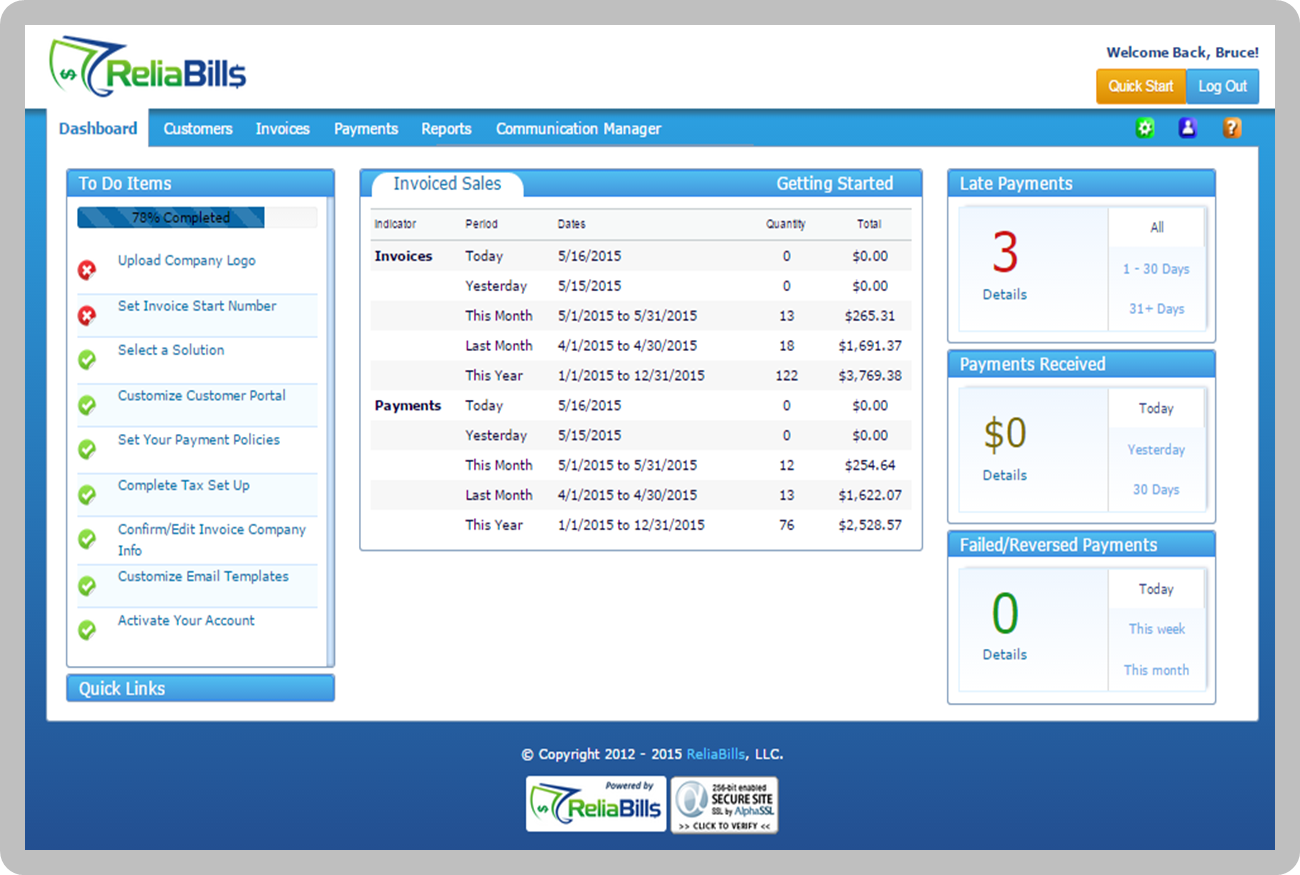Click the Quick Start button
This screenshot has height=875, width=1300.
[1140, 86]
